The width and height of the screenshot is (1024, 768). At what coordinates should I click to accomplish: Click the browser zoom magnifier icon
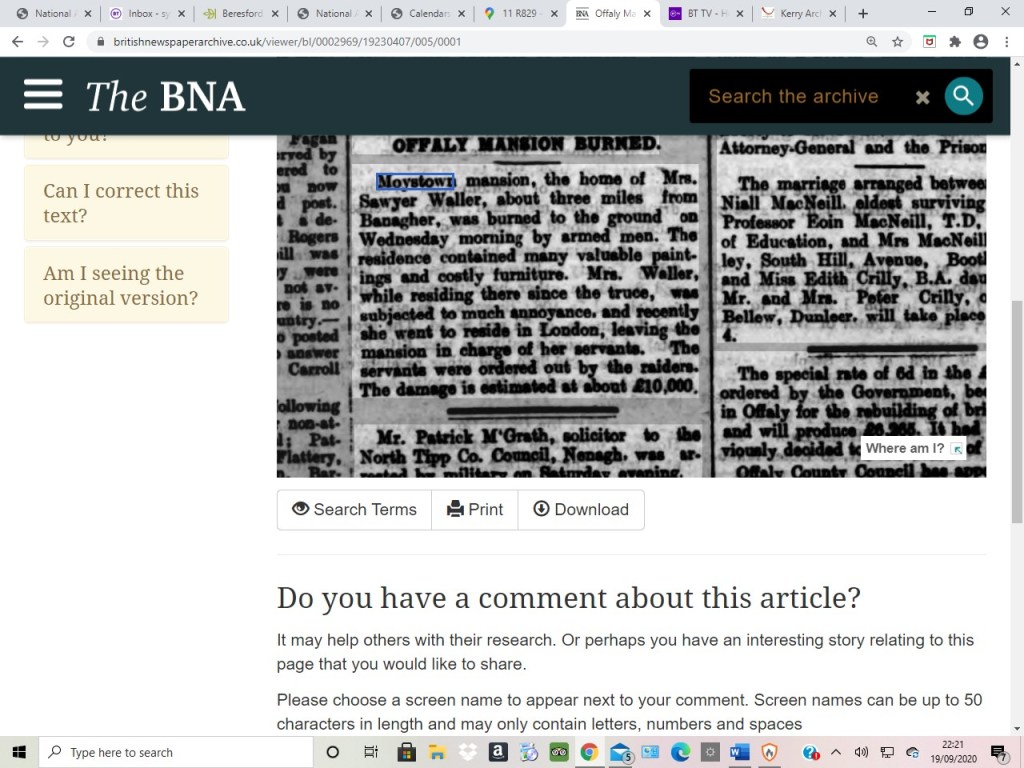tap(871, 42)
